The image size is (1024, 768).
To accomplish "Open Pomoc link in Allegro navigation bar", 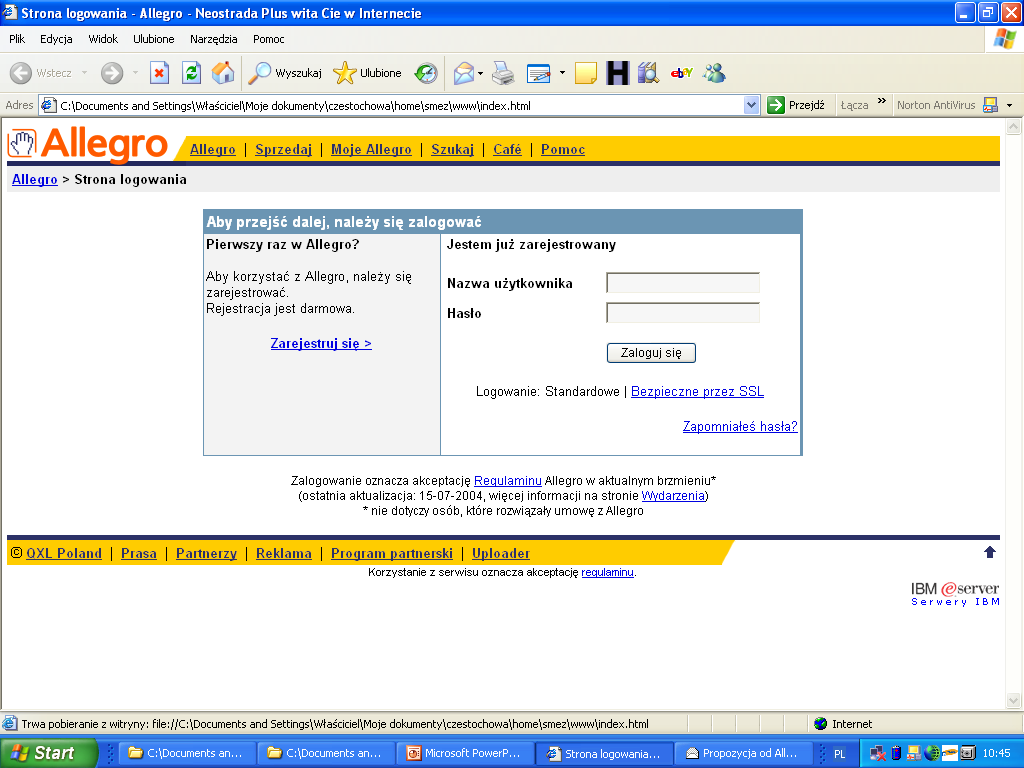I will click(563, 150).
